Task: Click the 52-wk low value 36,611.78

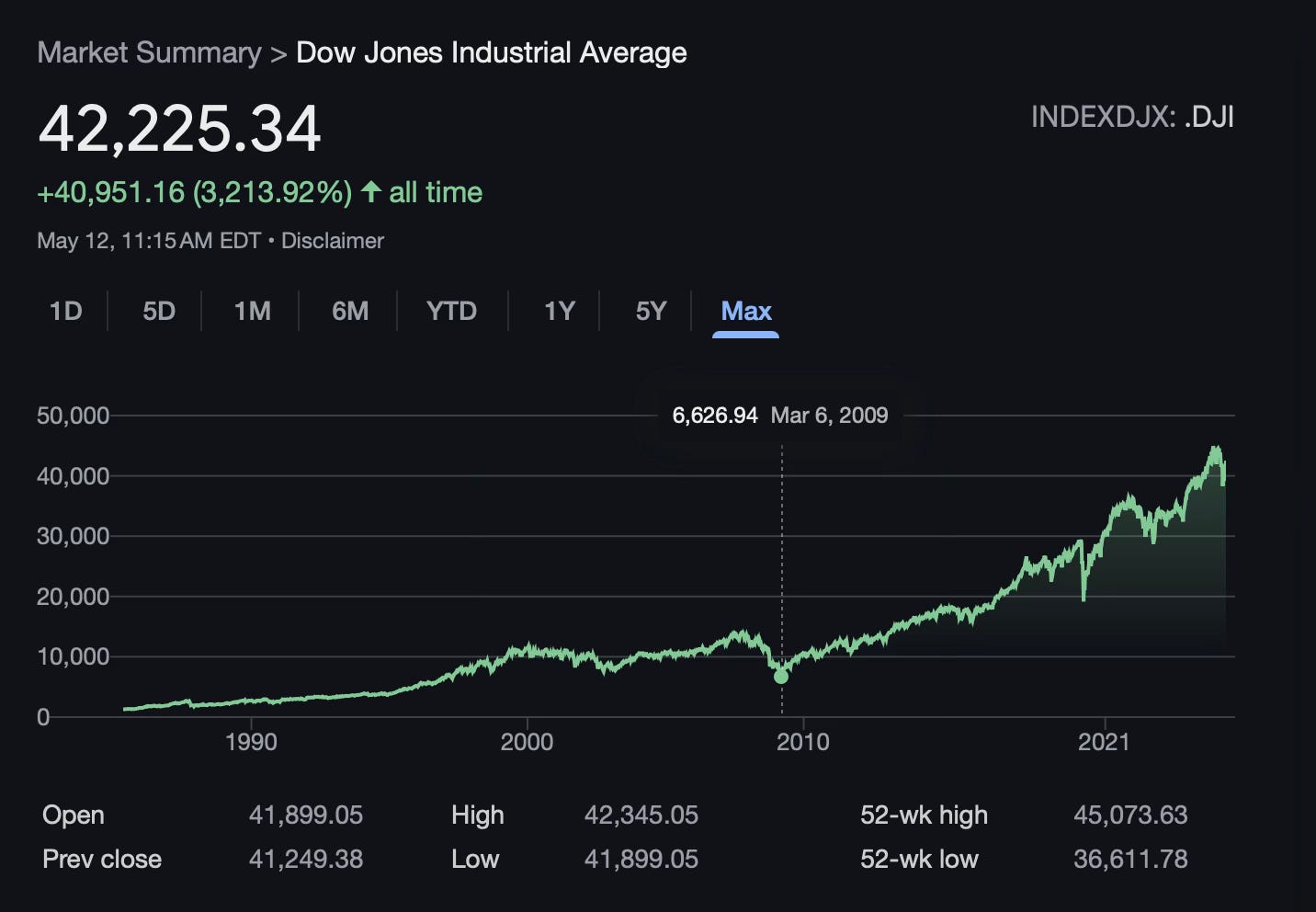Action: click(1130, 860)
